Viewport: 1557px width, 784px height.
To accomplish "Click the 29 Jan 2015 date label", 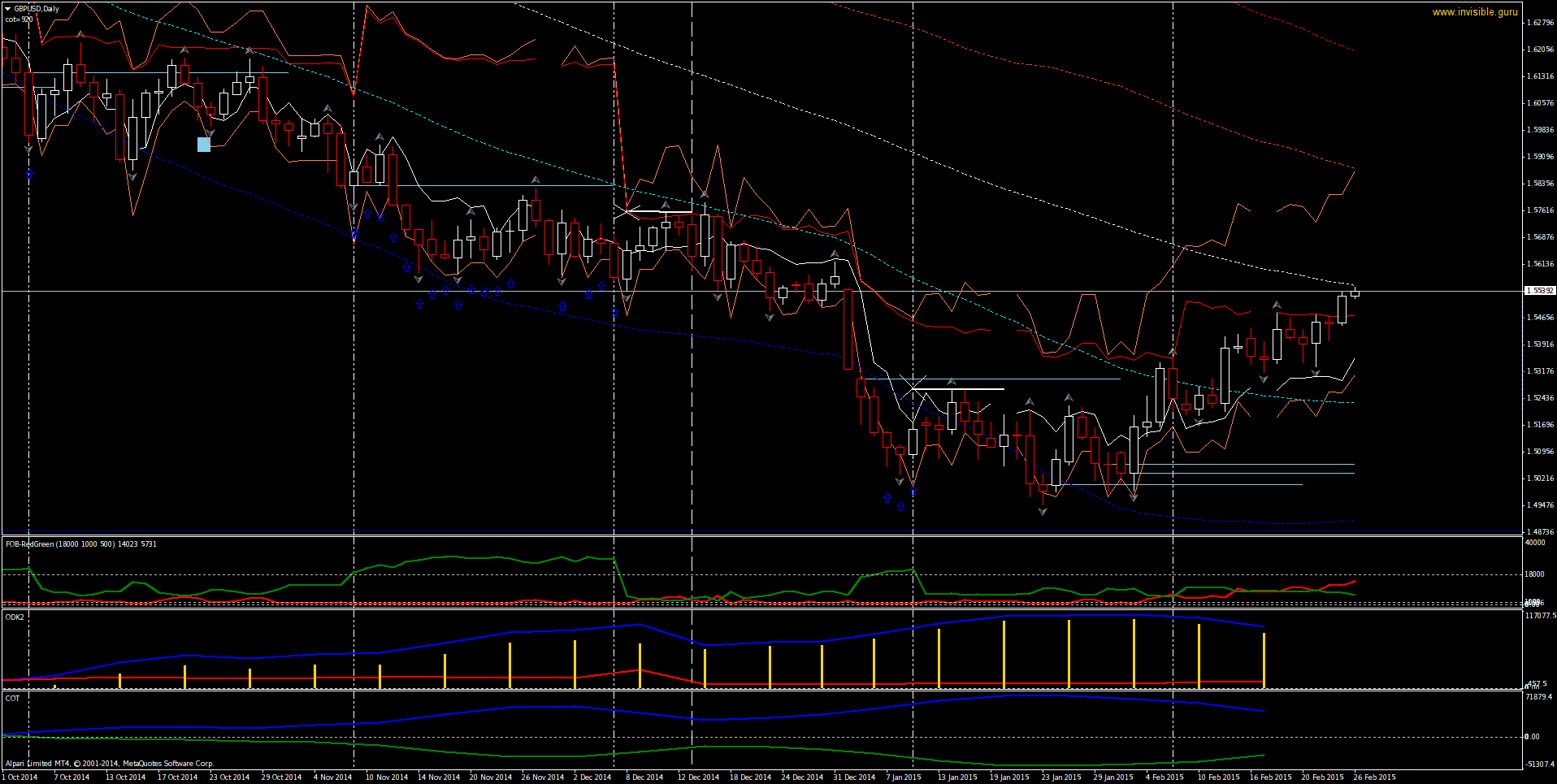I will pos(1114,778).
